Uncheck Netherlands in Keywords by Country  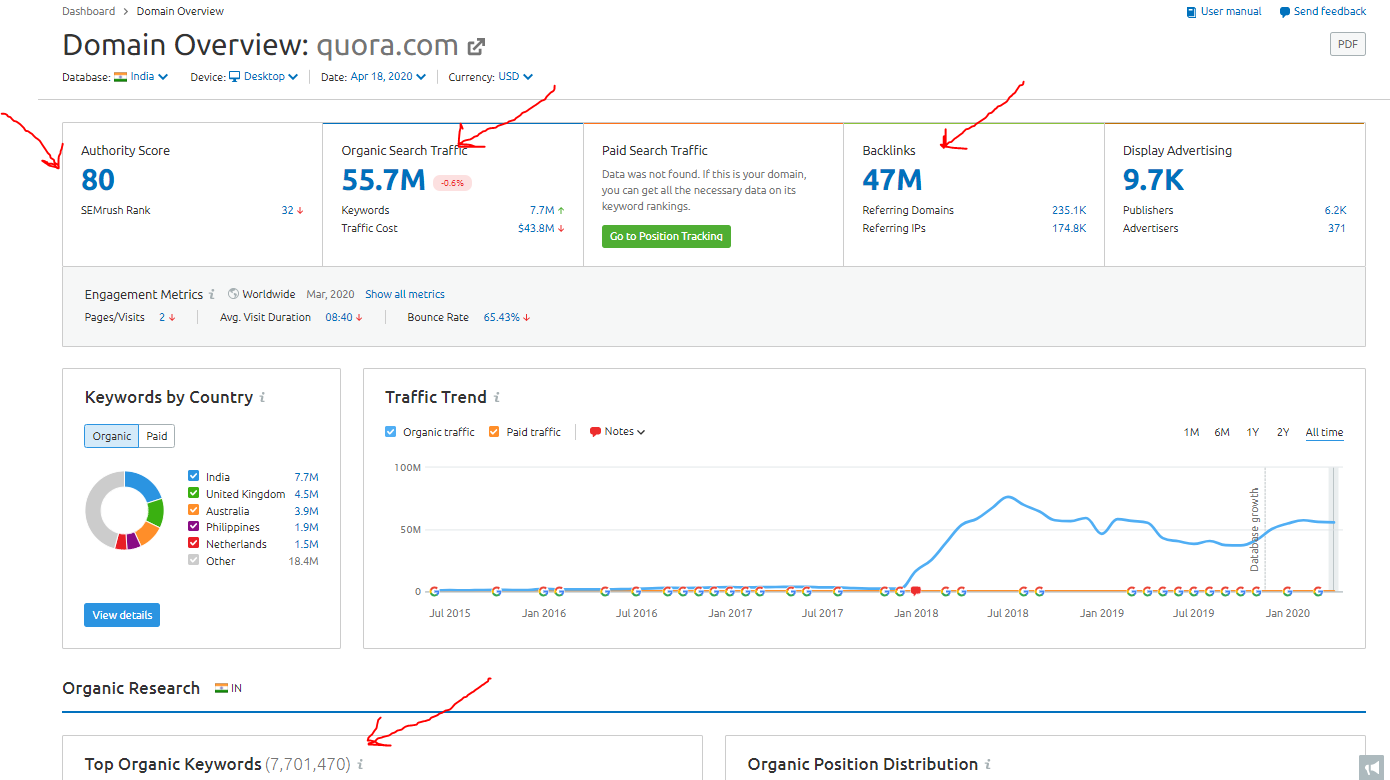194,544
